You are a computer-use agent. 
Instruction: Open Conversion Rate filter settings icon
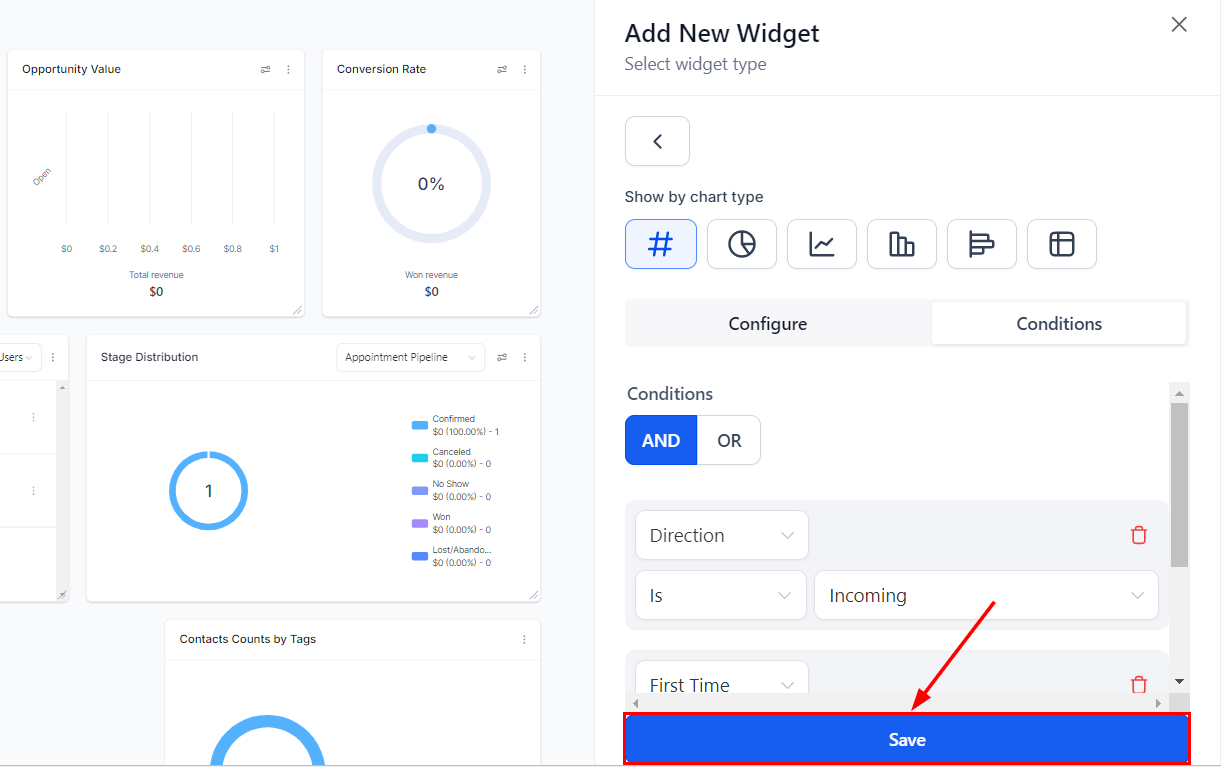click(x=502, y=69)
